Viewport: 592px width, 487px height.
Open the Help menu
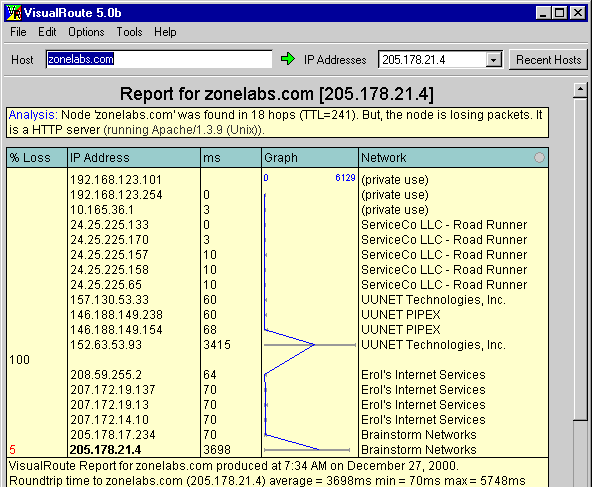(x=165, y=32)
